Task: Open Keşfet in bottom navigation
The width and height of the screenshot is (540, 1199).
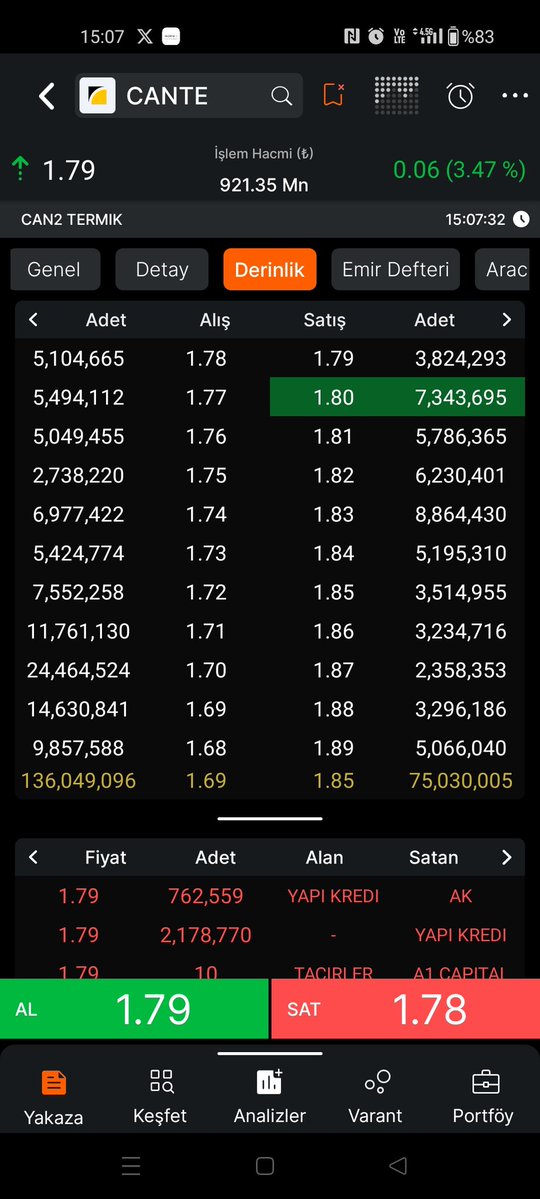Action: tap(160, 1097)
